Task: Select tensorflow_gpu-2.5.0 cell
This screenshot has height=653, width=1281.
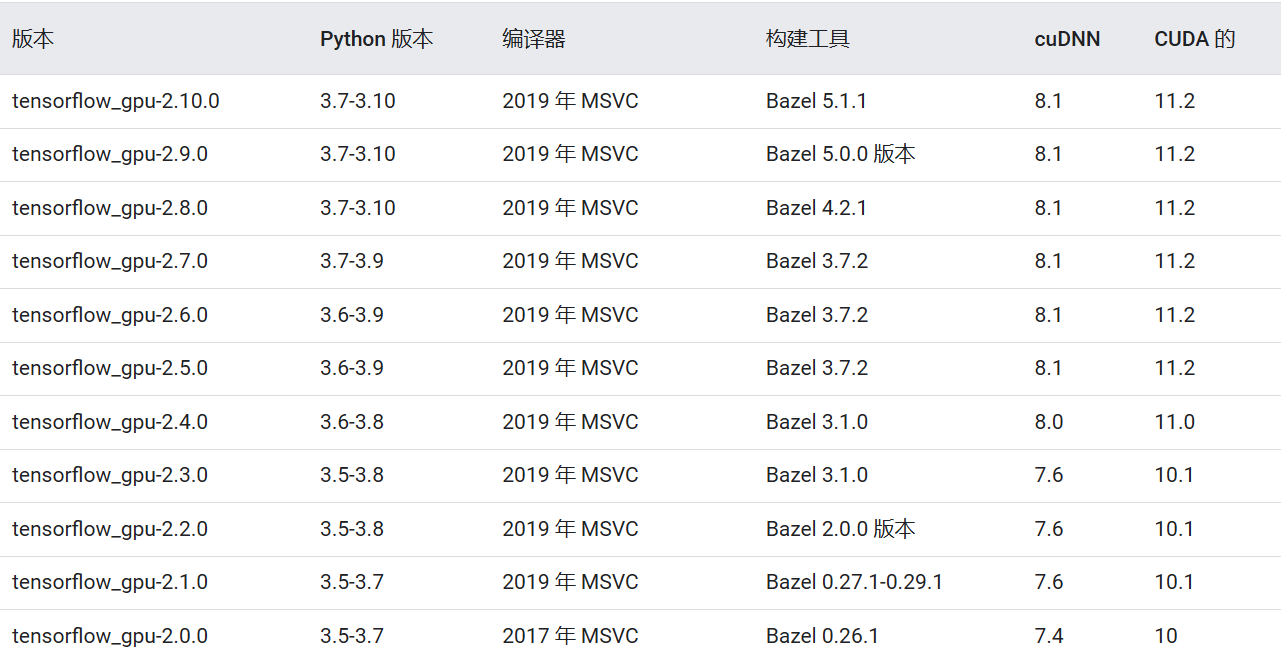Action: click(x=110, y=368)
